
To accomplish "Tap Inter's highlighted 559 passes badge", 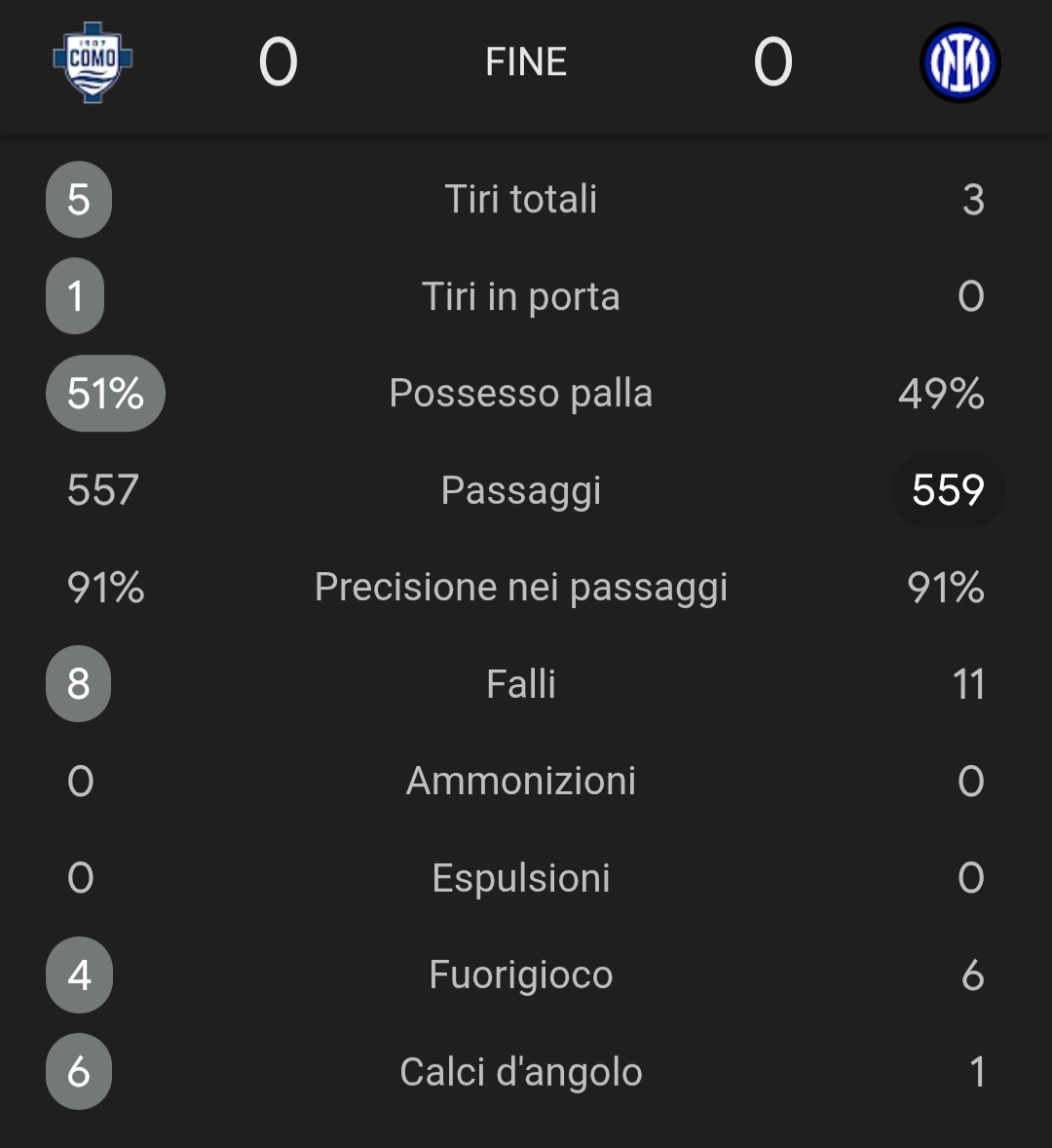I will [948, 490].
